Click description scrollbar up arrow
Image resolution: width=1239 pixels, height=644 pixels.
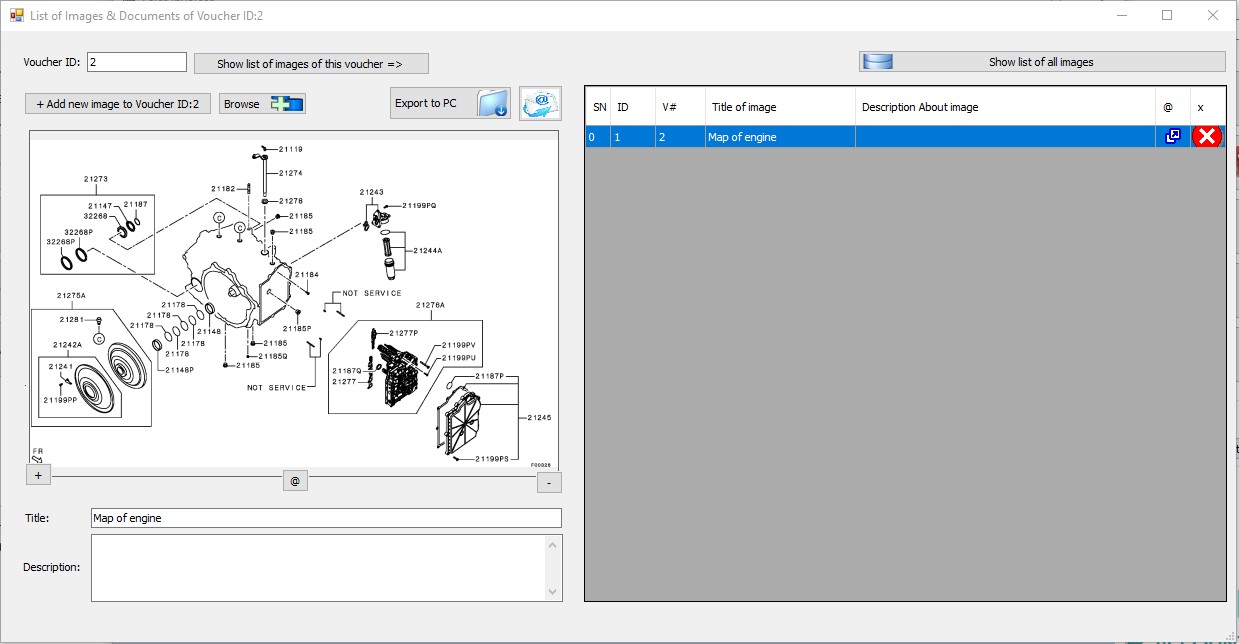coord(553,544)
